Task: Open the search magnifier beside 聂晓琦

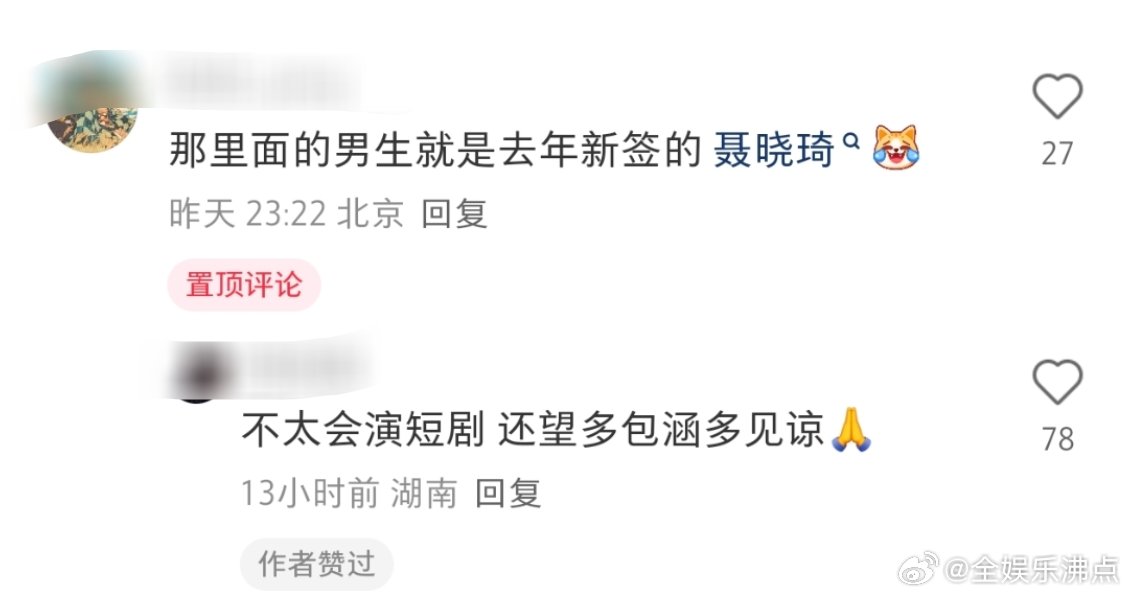Action: coord(852,141)
